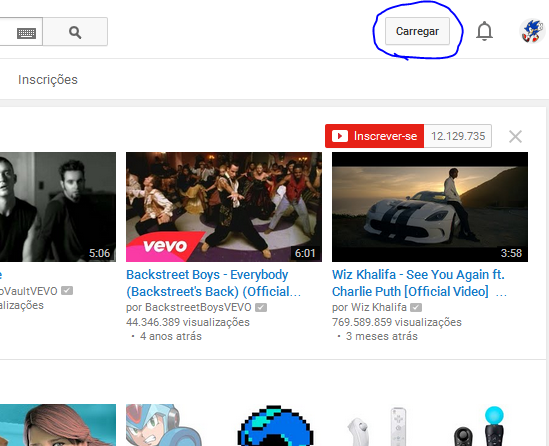549x446 pixels.
Task: Open the notifications bell
Action: (x=484, y=31)
